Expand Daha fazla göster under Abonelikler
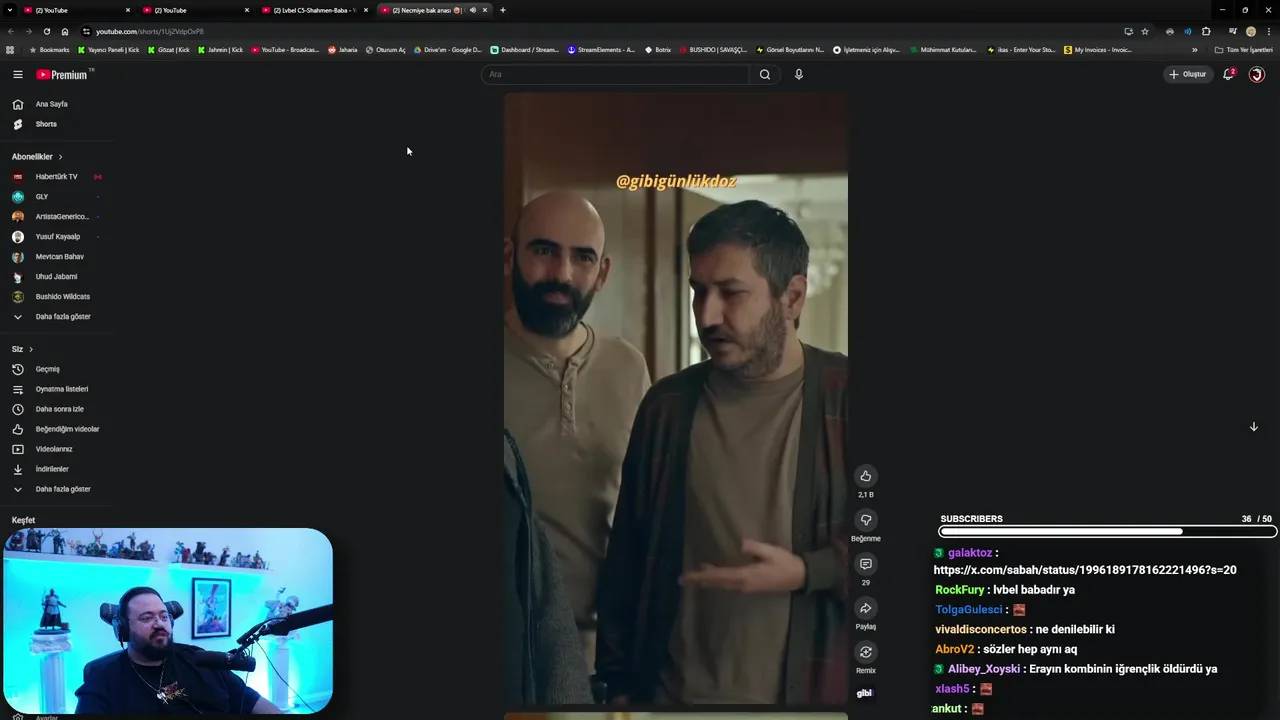Screen dimensions: 1280x720 62,317
